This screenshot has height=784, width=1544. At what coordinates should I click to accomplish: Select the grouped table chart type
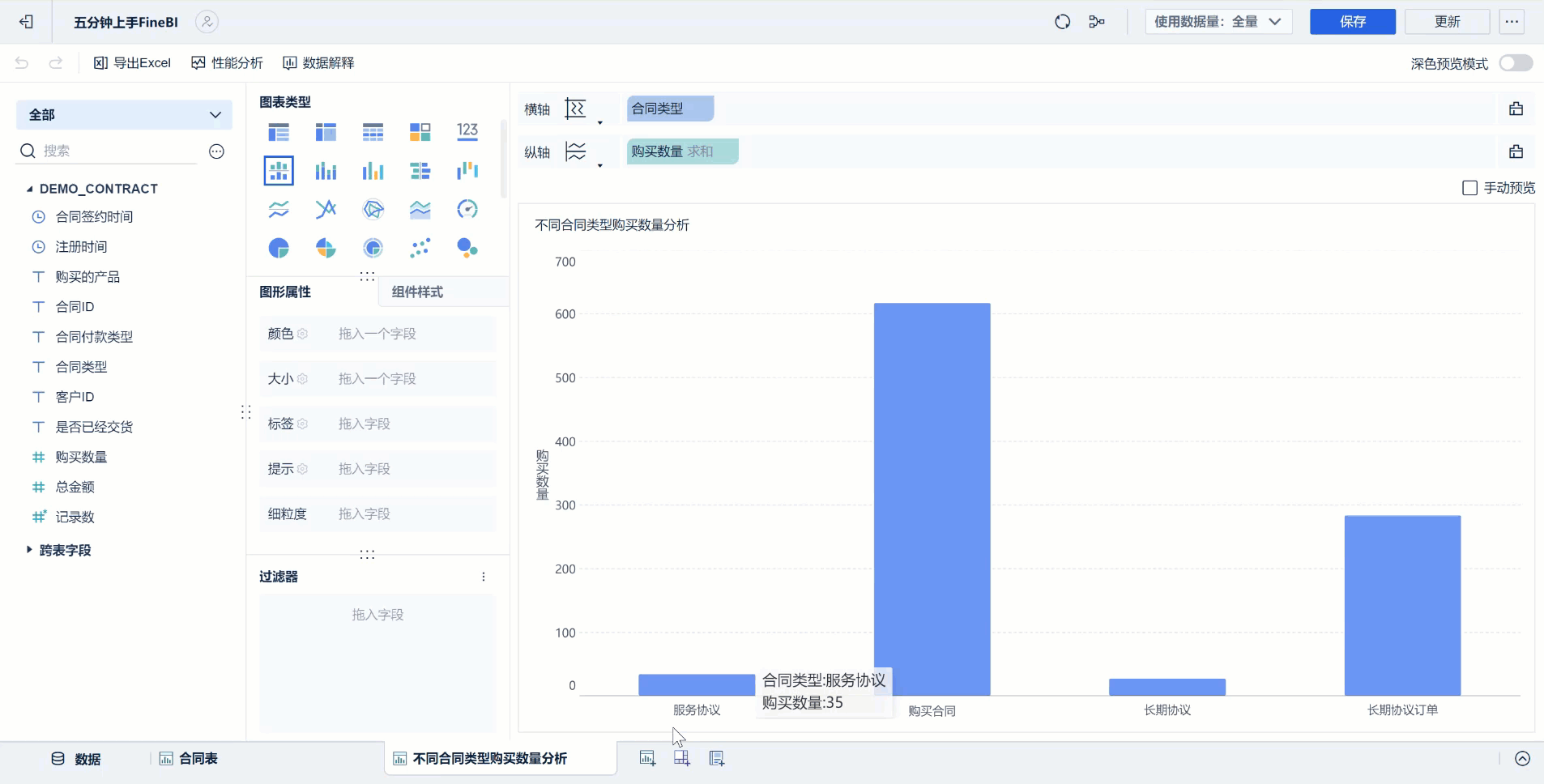pyautogui.click(x=279, y=132)
